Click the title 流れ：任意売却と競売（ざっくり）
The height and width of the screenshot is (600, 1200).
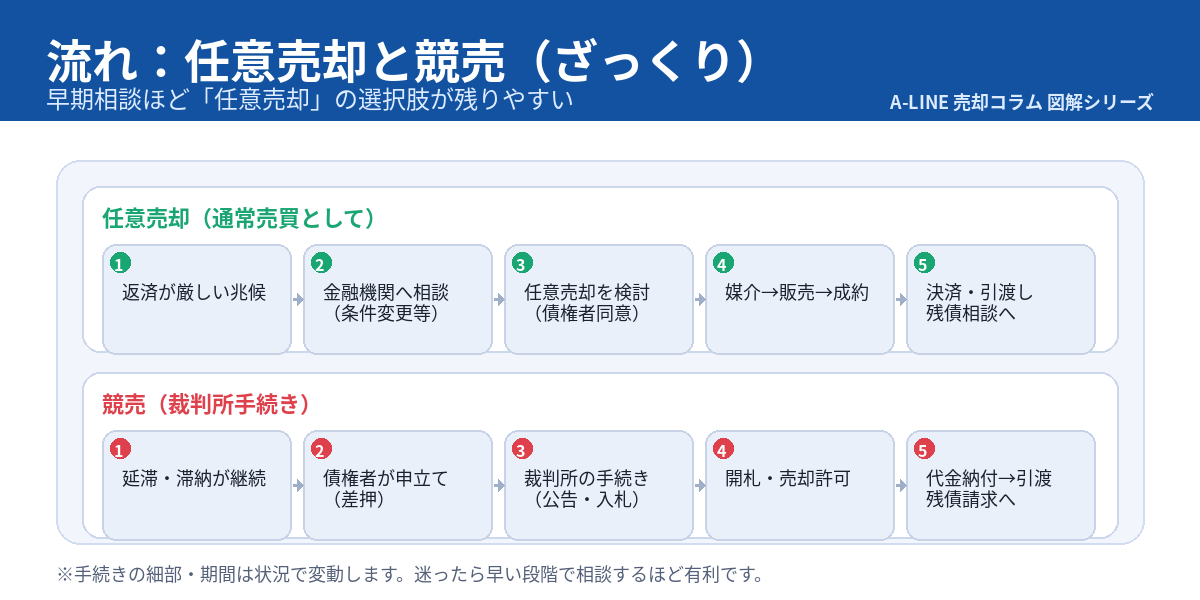[x=400, y=62]
